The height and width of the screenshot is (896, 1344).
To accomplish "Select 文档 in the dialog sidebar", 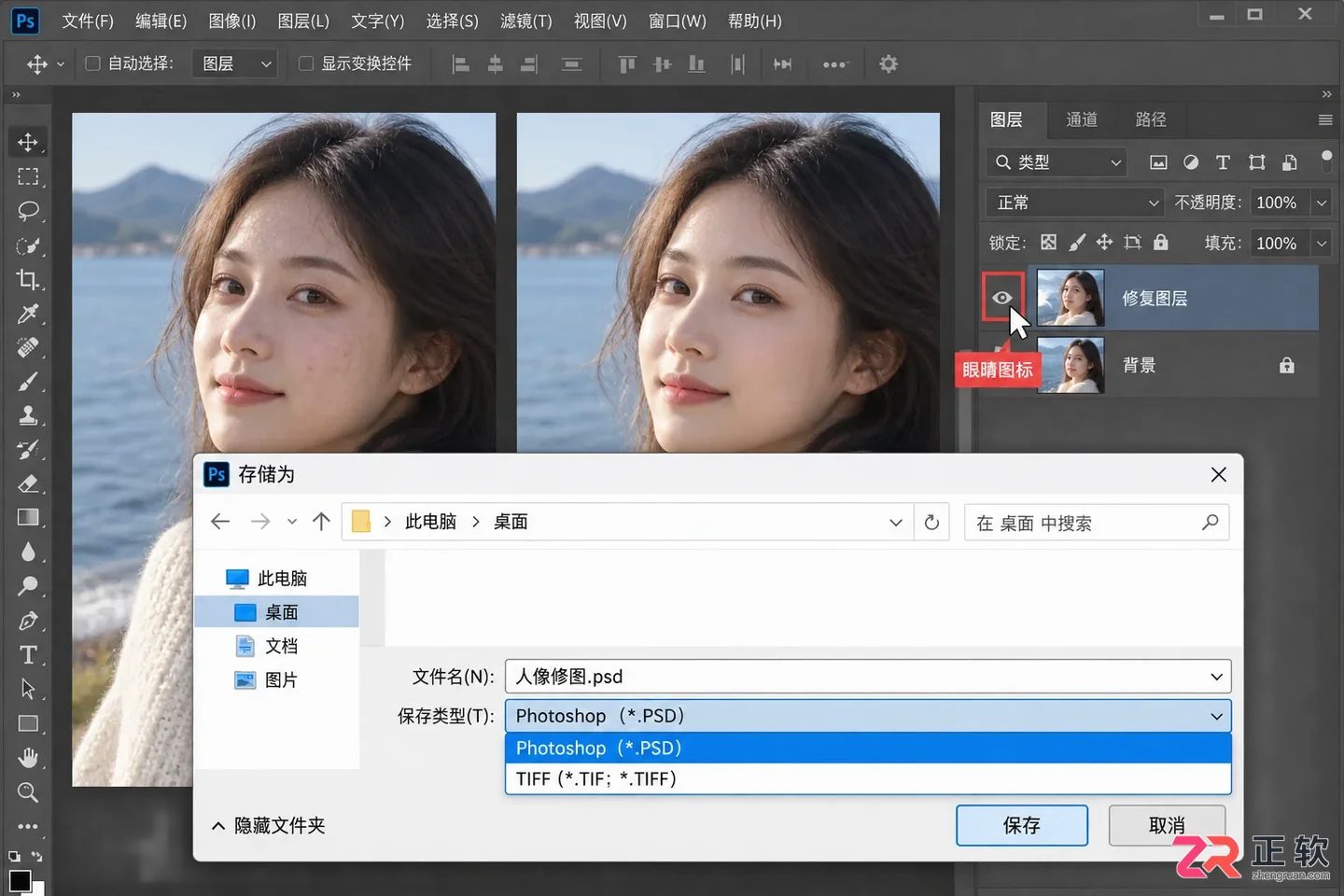I will [268, 646].
